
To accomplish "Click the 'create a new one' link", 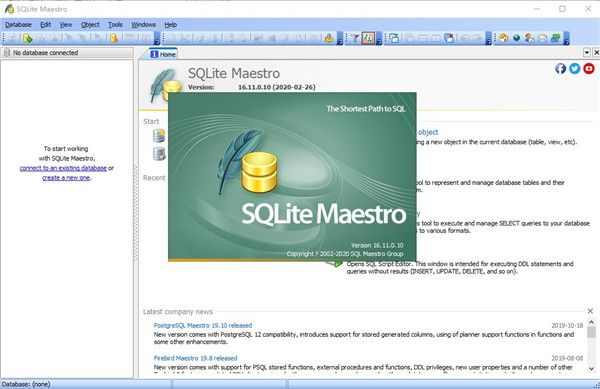I will pyautogui.click(x=66, y=177).
